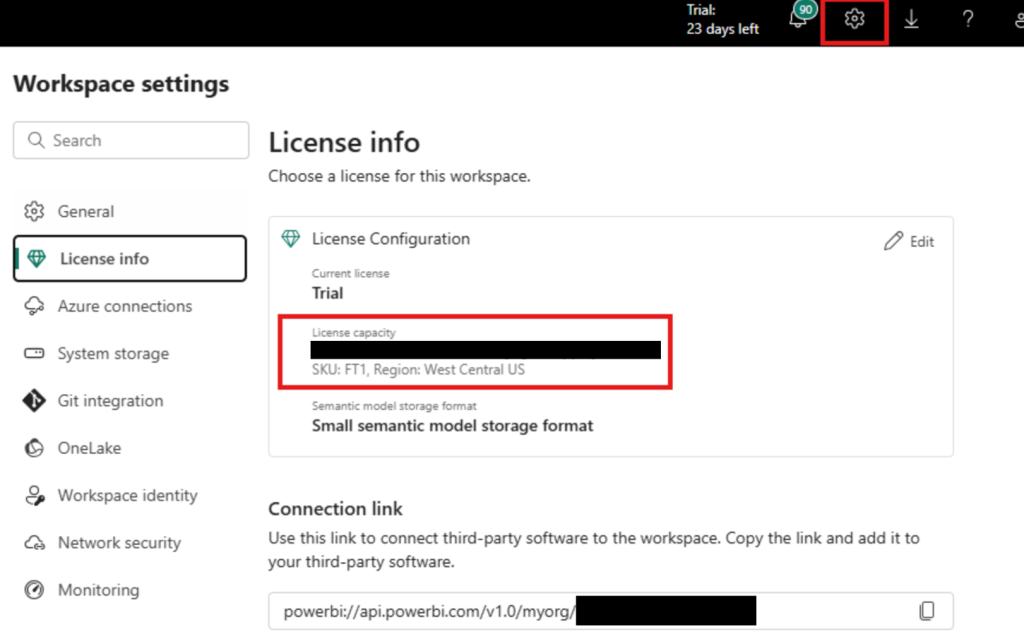
Task: Open the help question mark icon
Action: [x=968, y=19]
